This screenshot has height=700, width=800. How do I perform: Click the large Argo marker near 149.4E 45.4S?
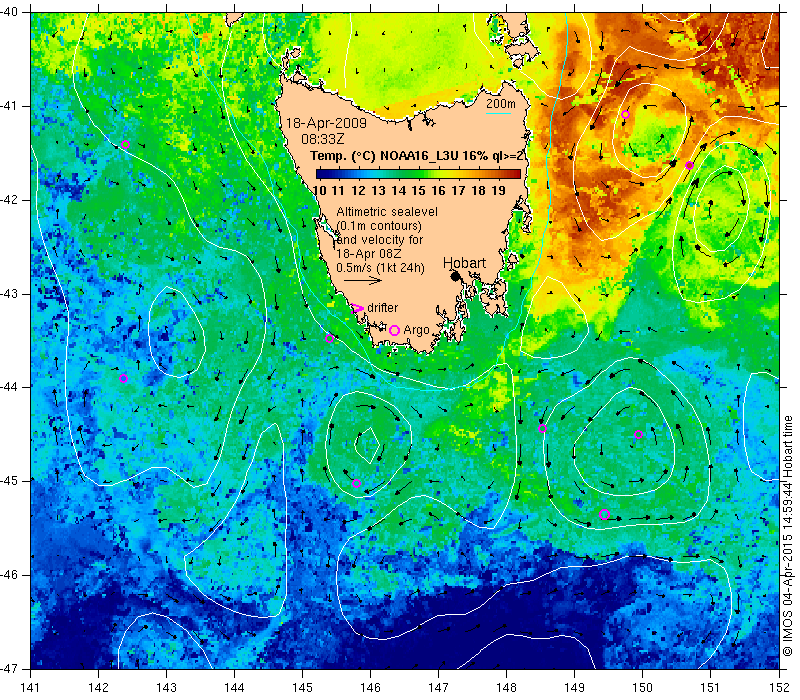click(604, 514)
